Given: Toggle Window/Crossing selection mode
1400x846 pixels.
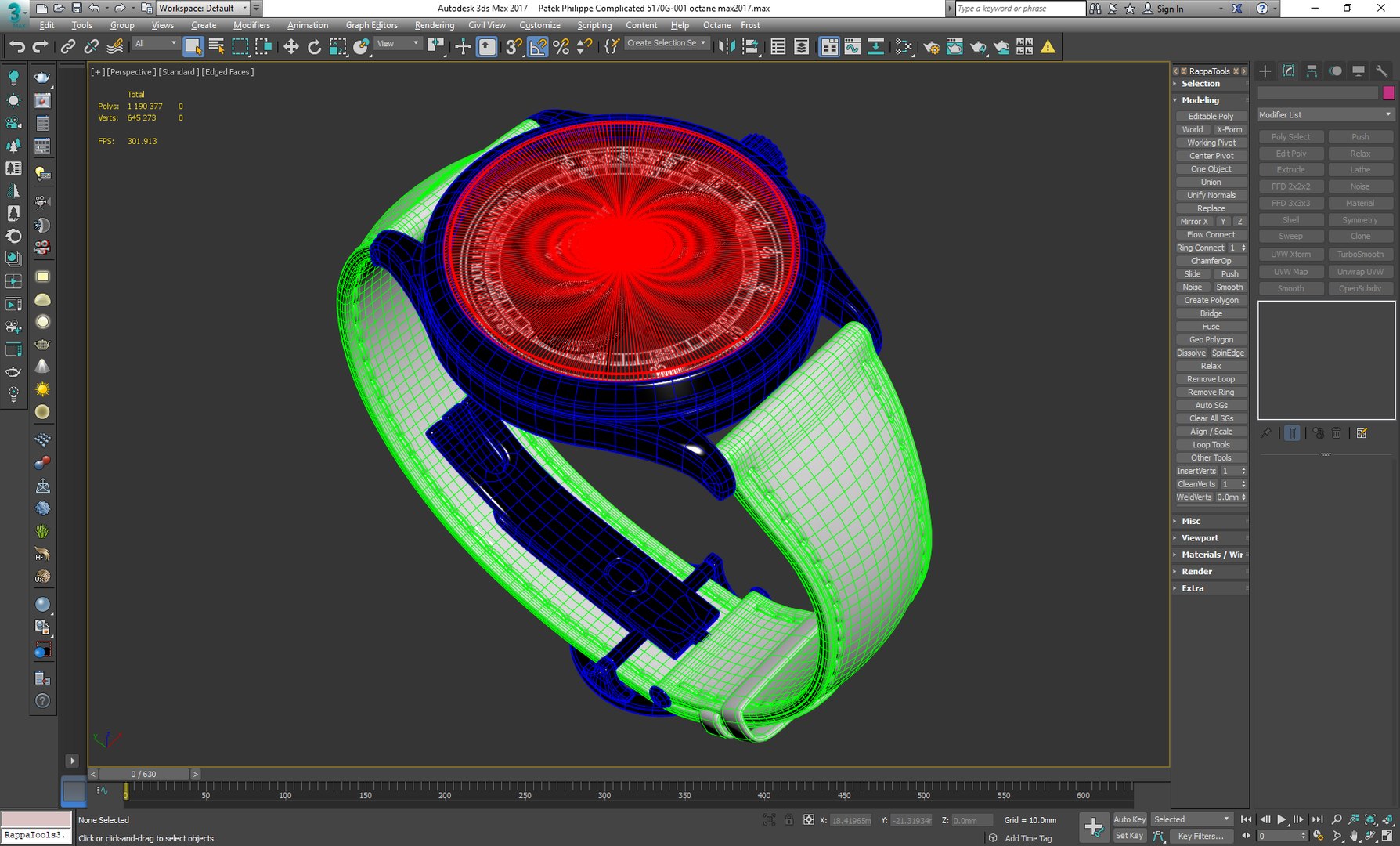Looking at the screenshot, I should [x=264, y=47].
